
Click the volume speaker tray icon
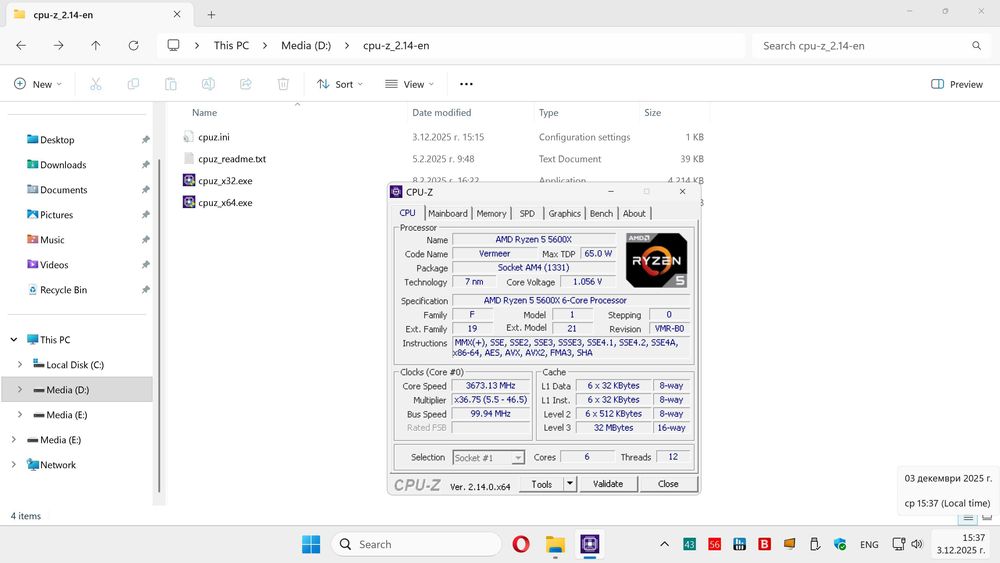917,545
